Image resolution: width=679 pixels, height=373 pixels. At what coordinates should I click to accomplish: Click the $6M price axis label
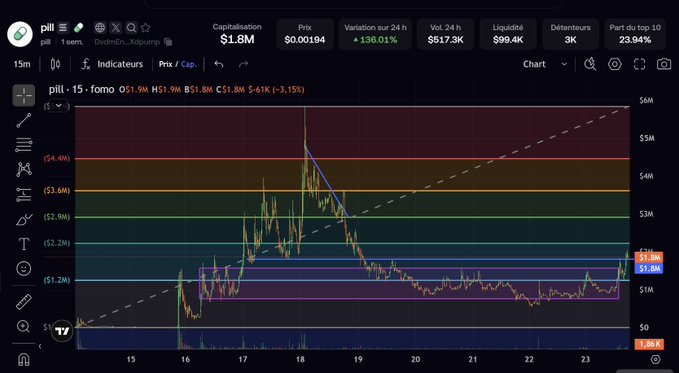coord(646,101)
